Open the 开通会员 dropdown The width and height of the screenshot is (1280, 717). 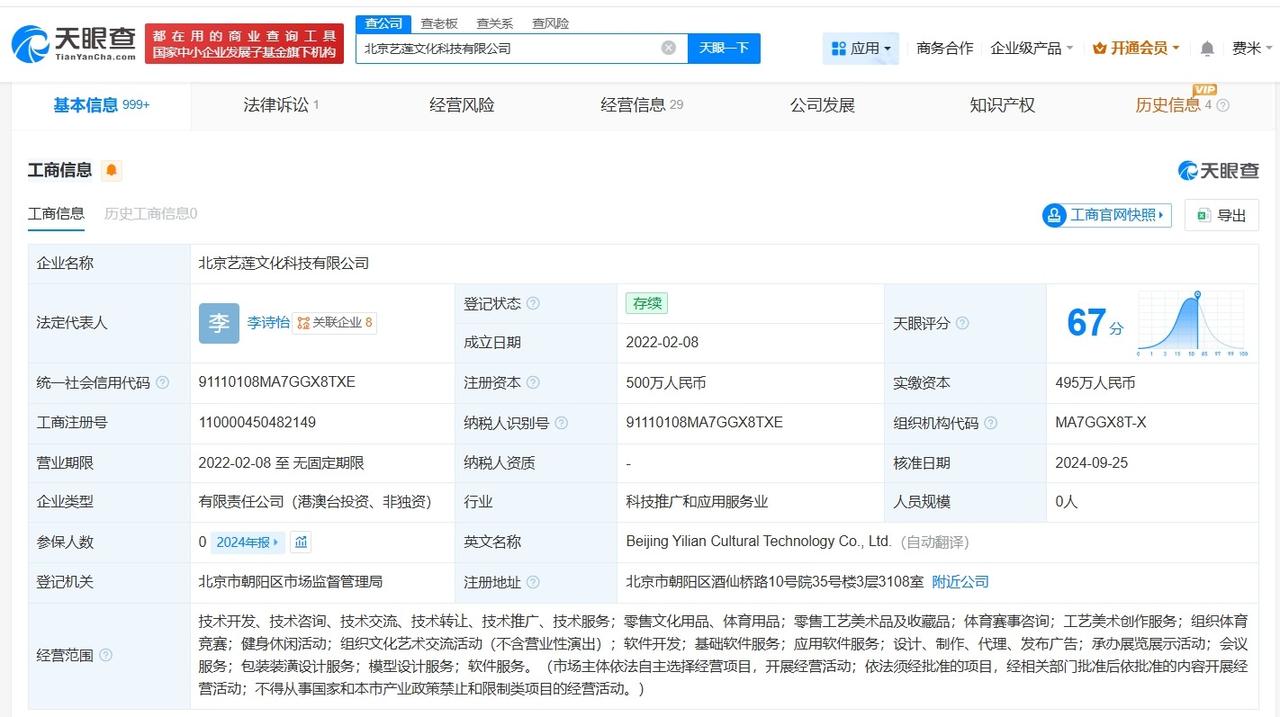1136,48
